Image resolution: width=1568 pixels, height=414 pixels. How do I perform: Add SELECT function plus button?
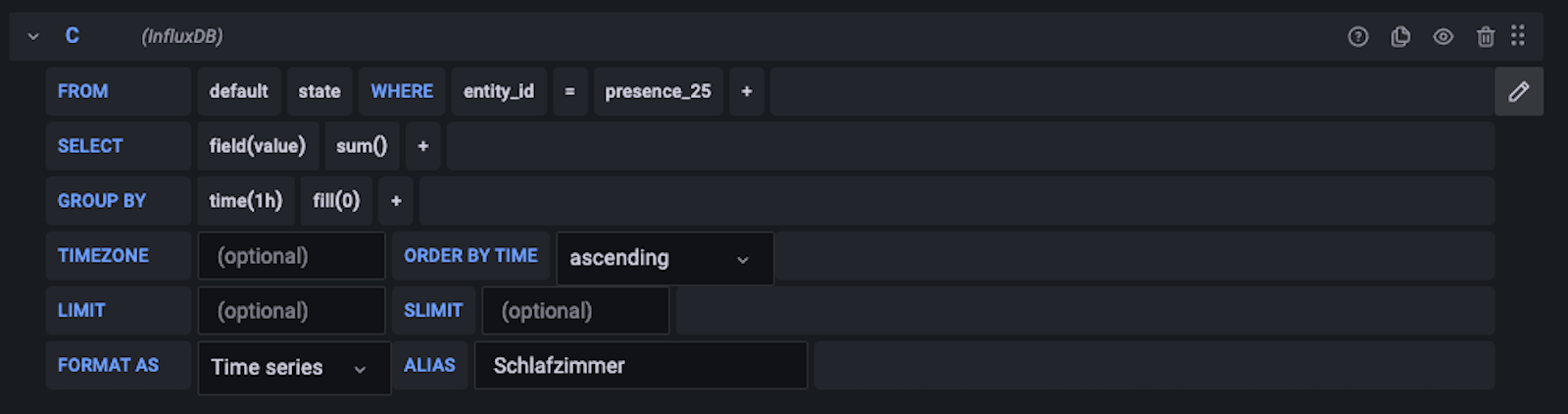click(x=423, y=146)
